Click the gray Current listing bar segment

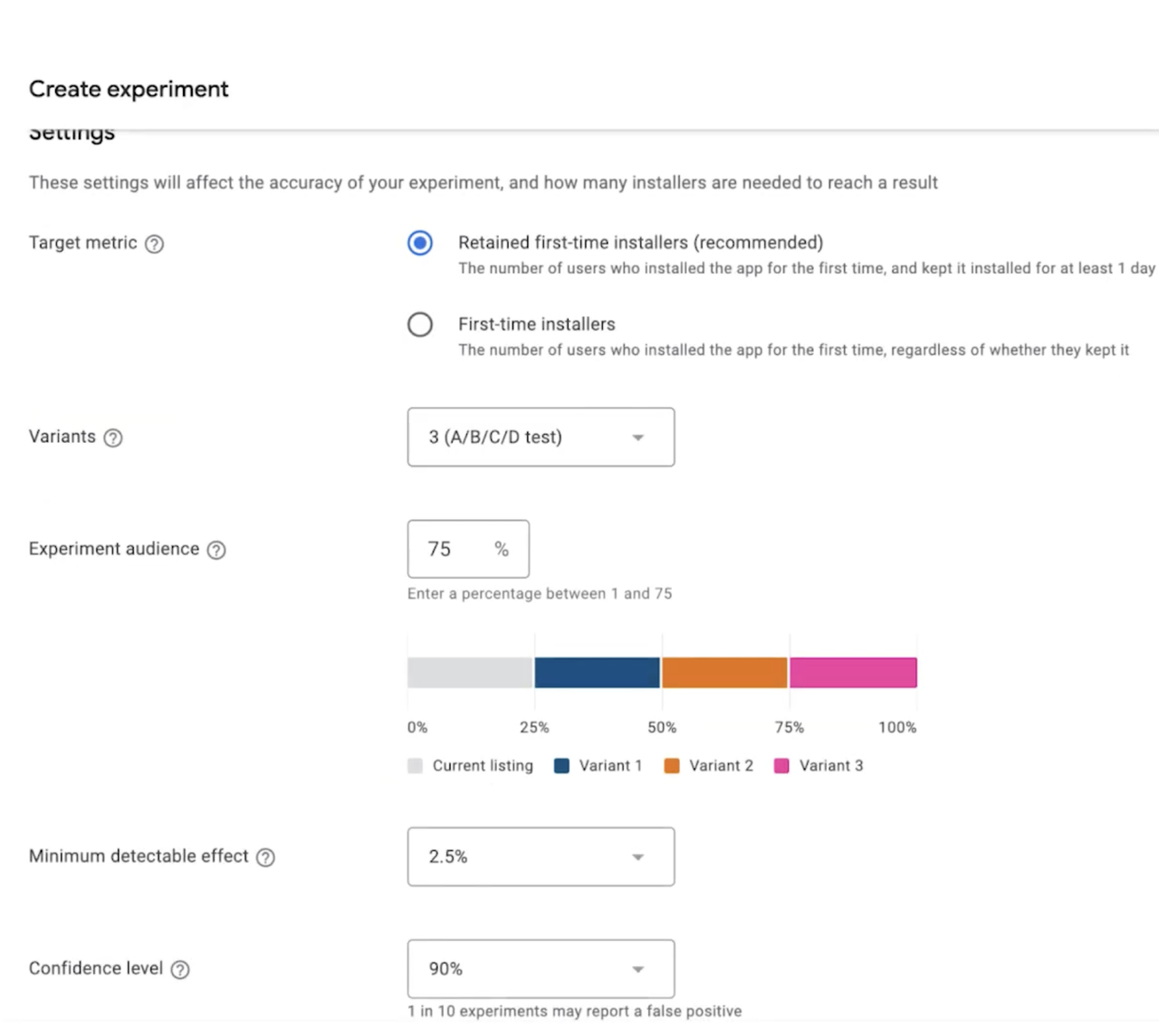click(469, 673)
